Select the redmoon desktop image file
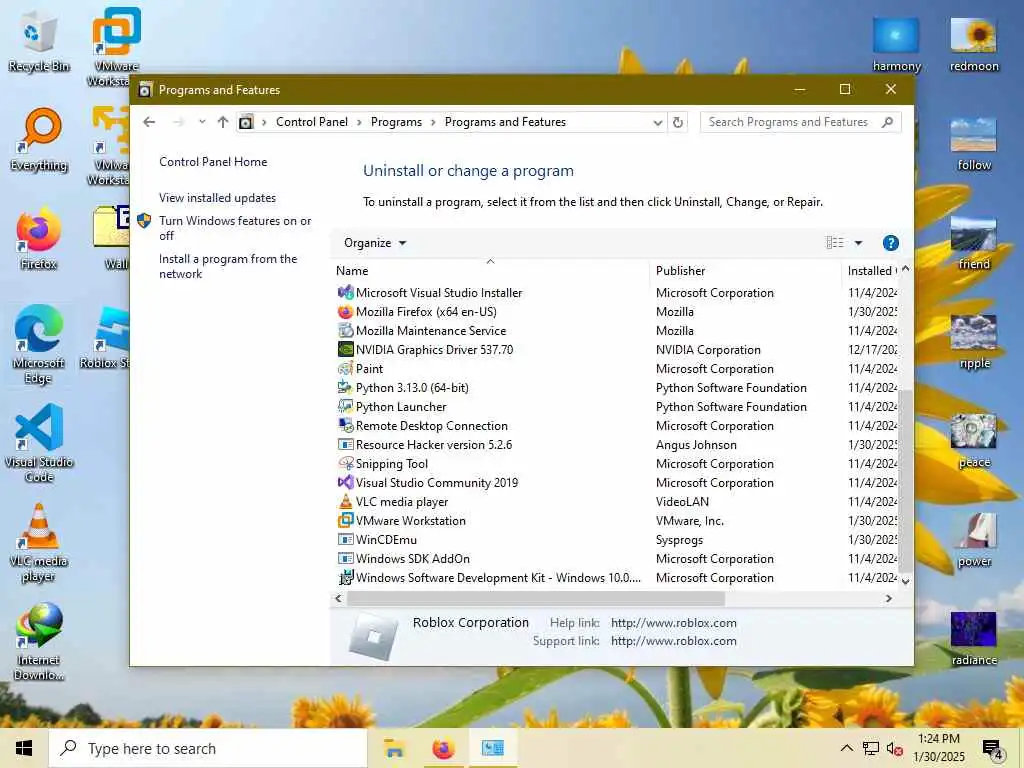The width and height of the screenshot is (1024, 768). point(974,44)
